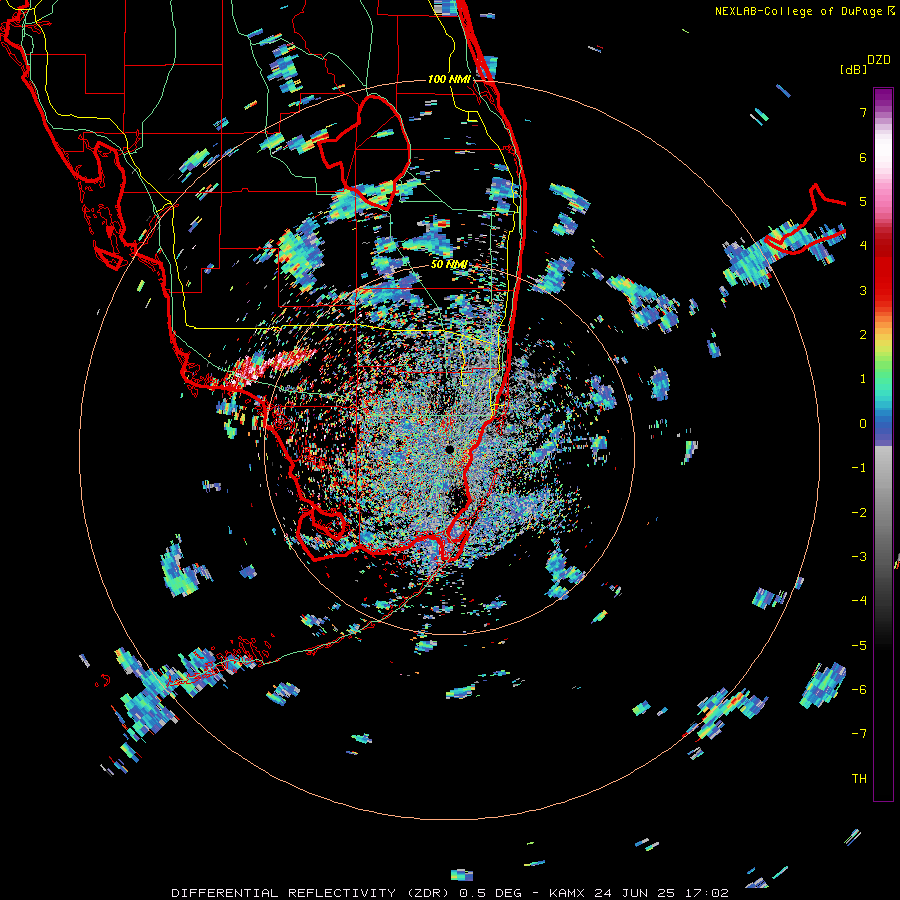Screen dimensions: 900x900
Task: Click the -5 value on color scale
Action: [859, 646]
